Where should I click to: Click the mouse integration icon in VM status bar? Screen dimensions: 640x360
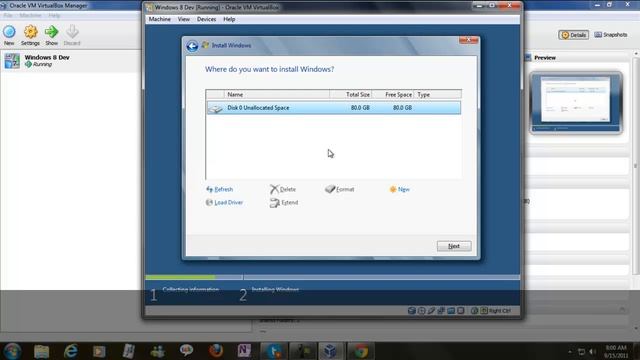coord(474,311)
